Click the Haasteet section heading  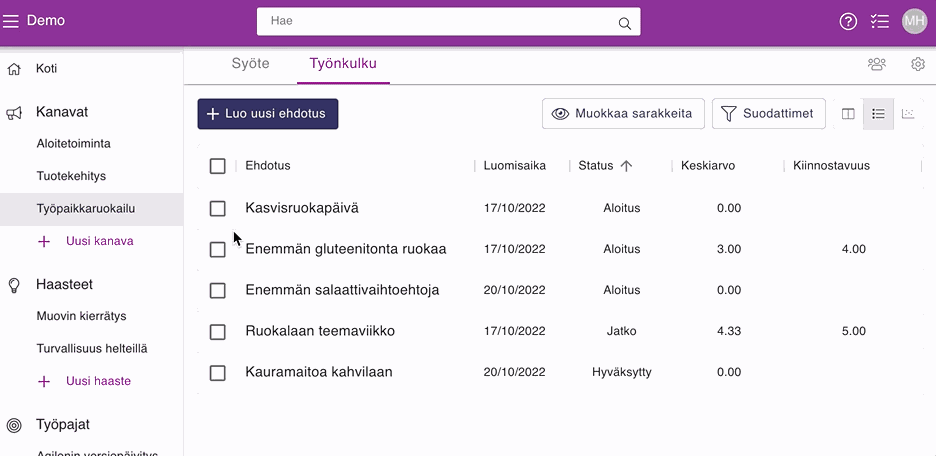64,285
